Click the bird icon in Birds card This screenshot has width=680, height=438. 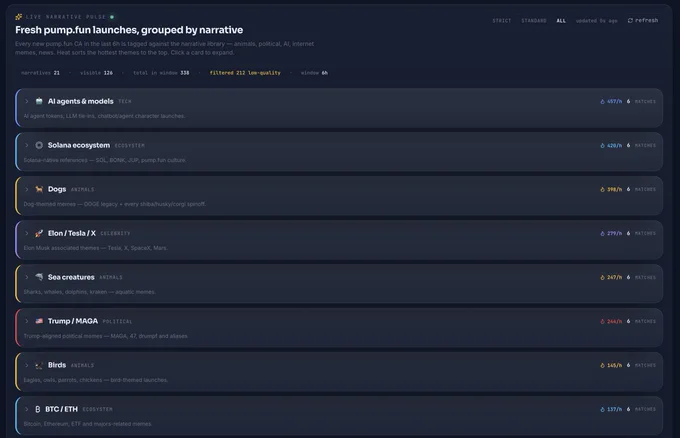[x=39, y=365]
